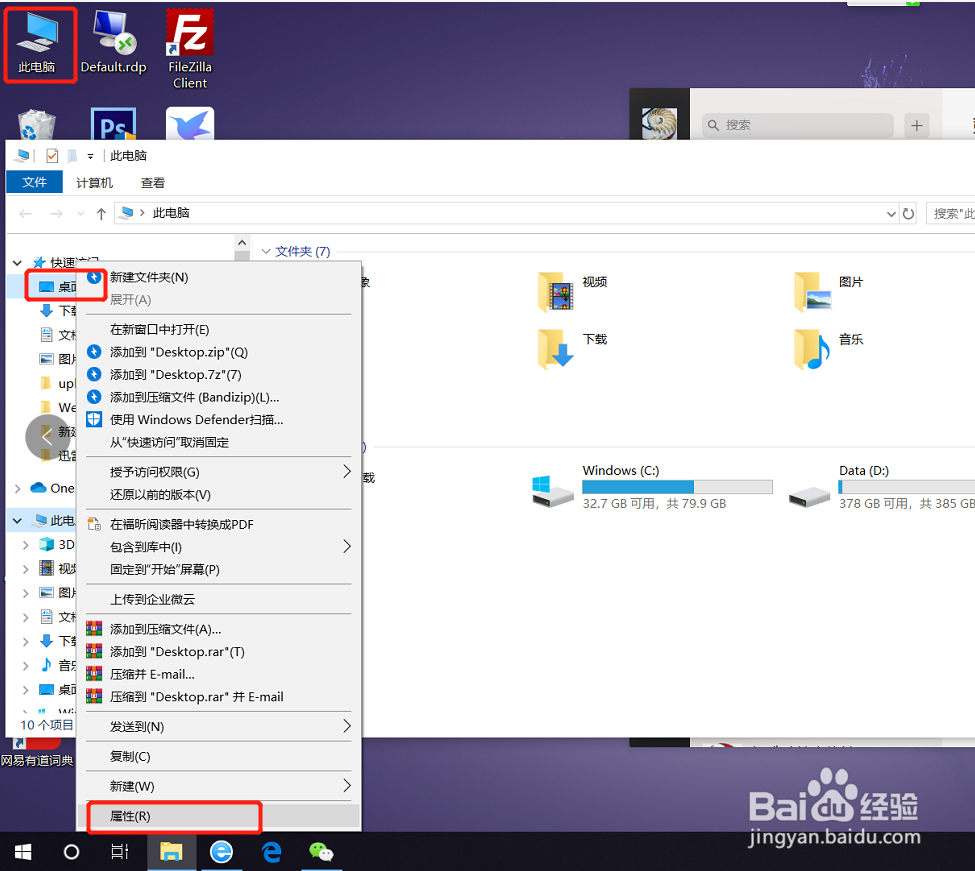This screenshot has width=975, height=871.
Task: Select 复制(C) in context menu
Action: click(218, 757)
